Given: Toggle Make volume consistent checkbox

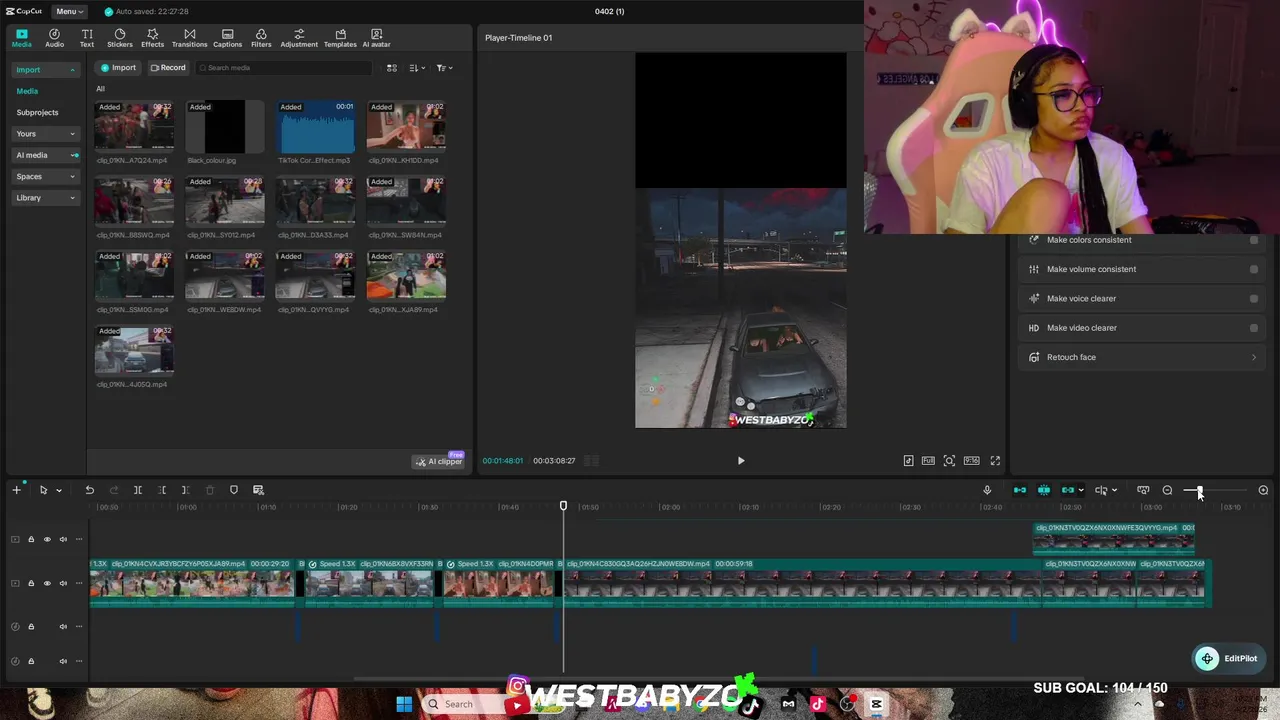Looking at the screenshot, I should tap(1254, 269).
